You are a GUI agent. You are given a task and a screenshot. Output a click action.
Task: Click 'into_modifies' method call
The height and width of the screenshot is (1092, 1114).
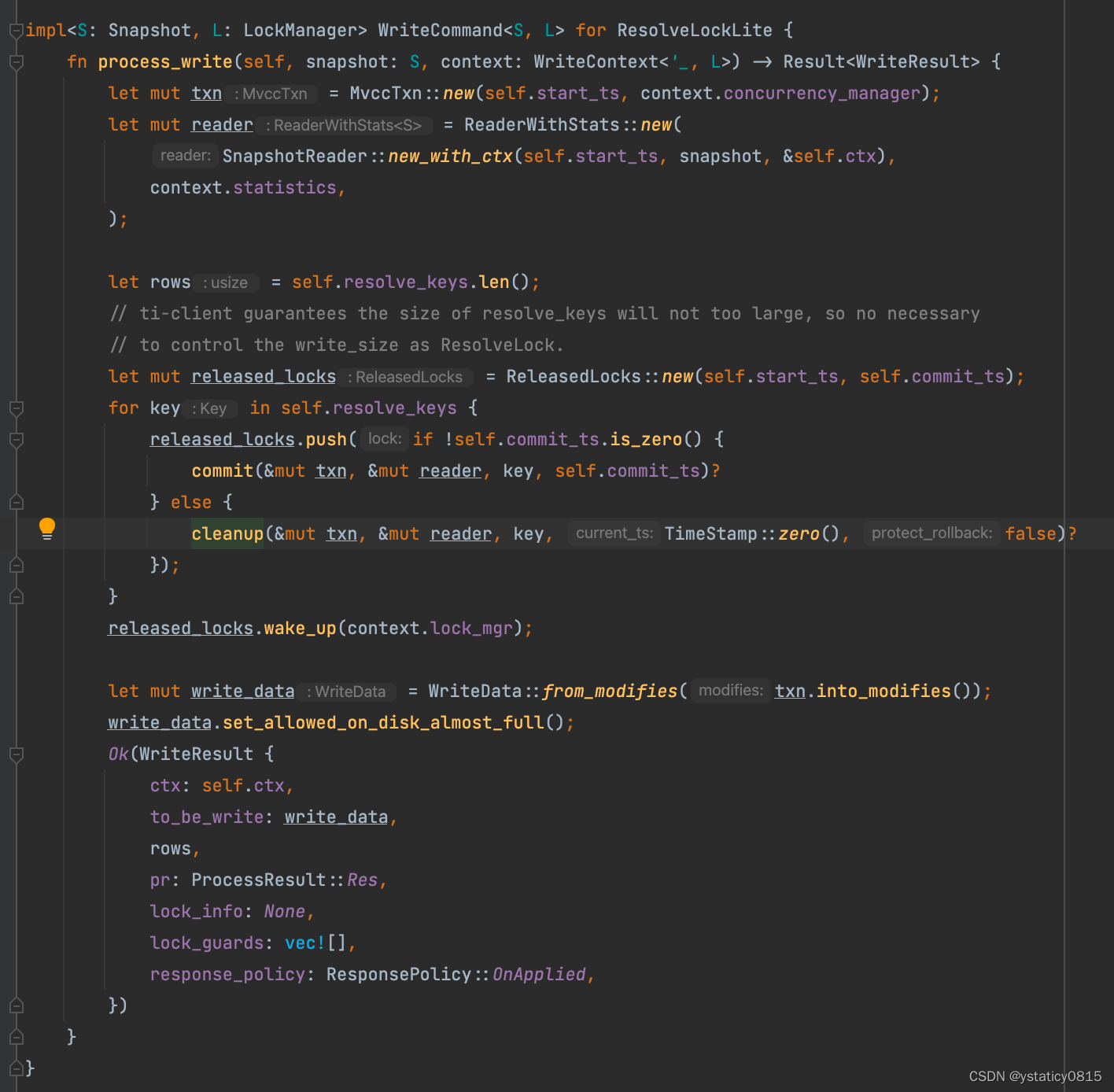(x=883, y=692)
